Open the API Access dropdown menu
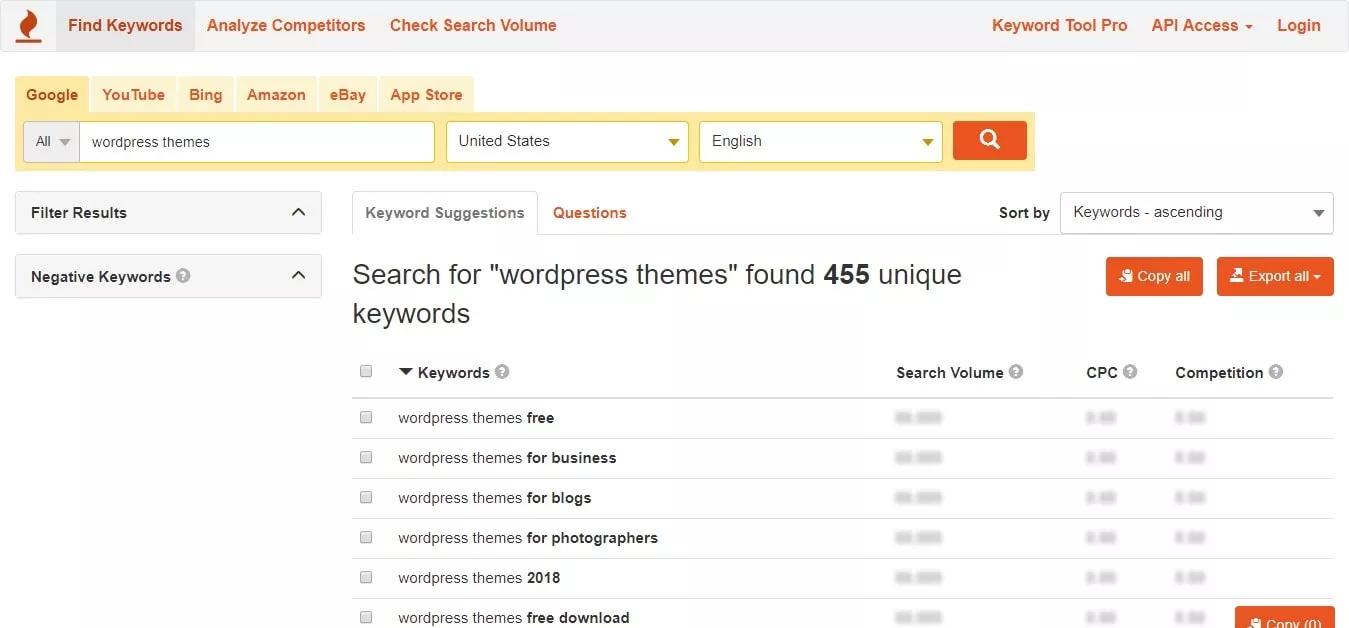The height and width of the screenshot is (628, 1349). (1202, 26)
